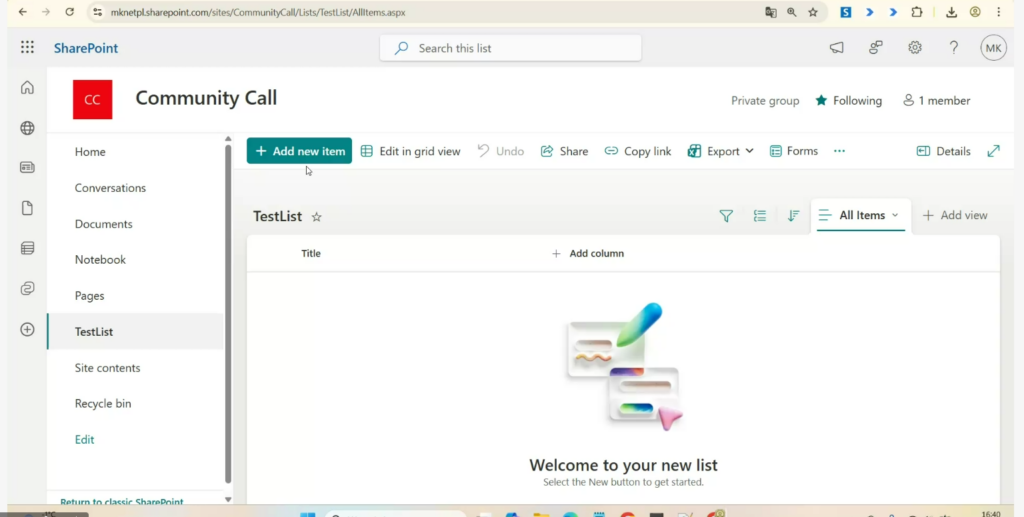Open the browser translate icon
The width and height of the screenshot is (1024, 517).
point(771,12)
